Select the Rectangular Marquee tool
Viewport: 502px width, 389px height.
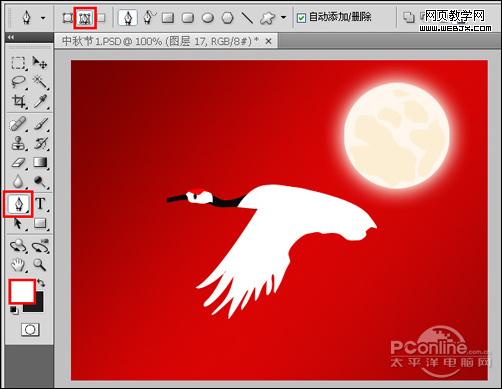pos(18,63)
